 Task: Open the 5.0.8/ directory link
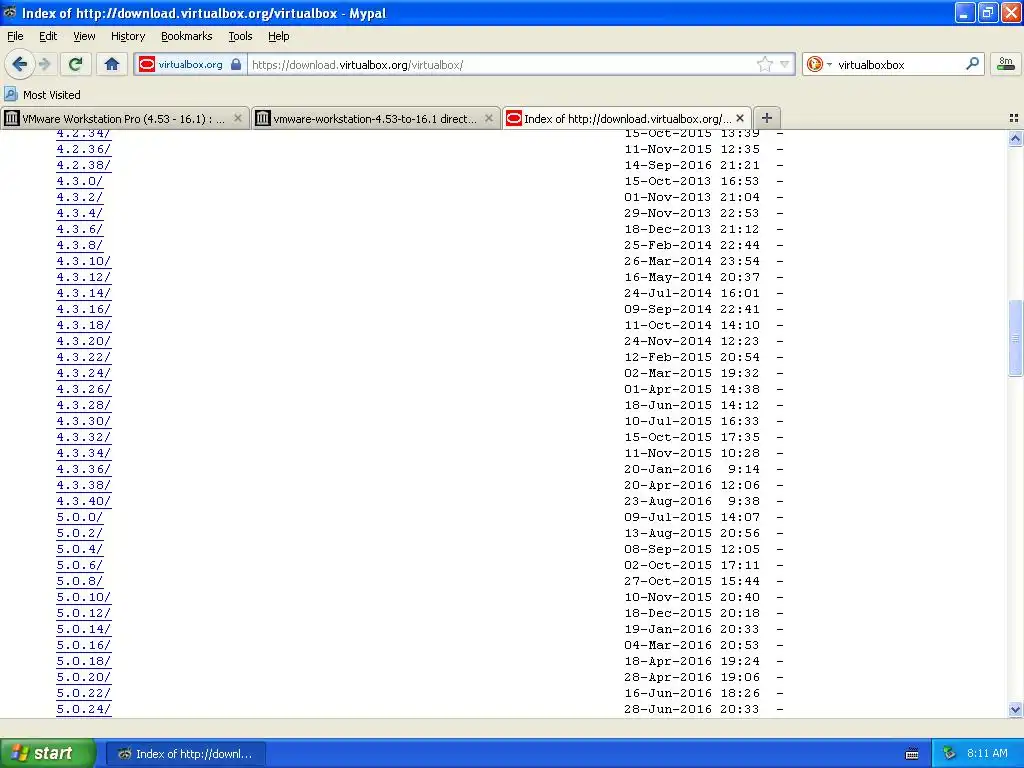(x=80, y=581)
